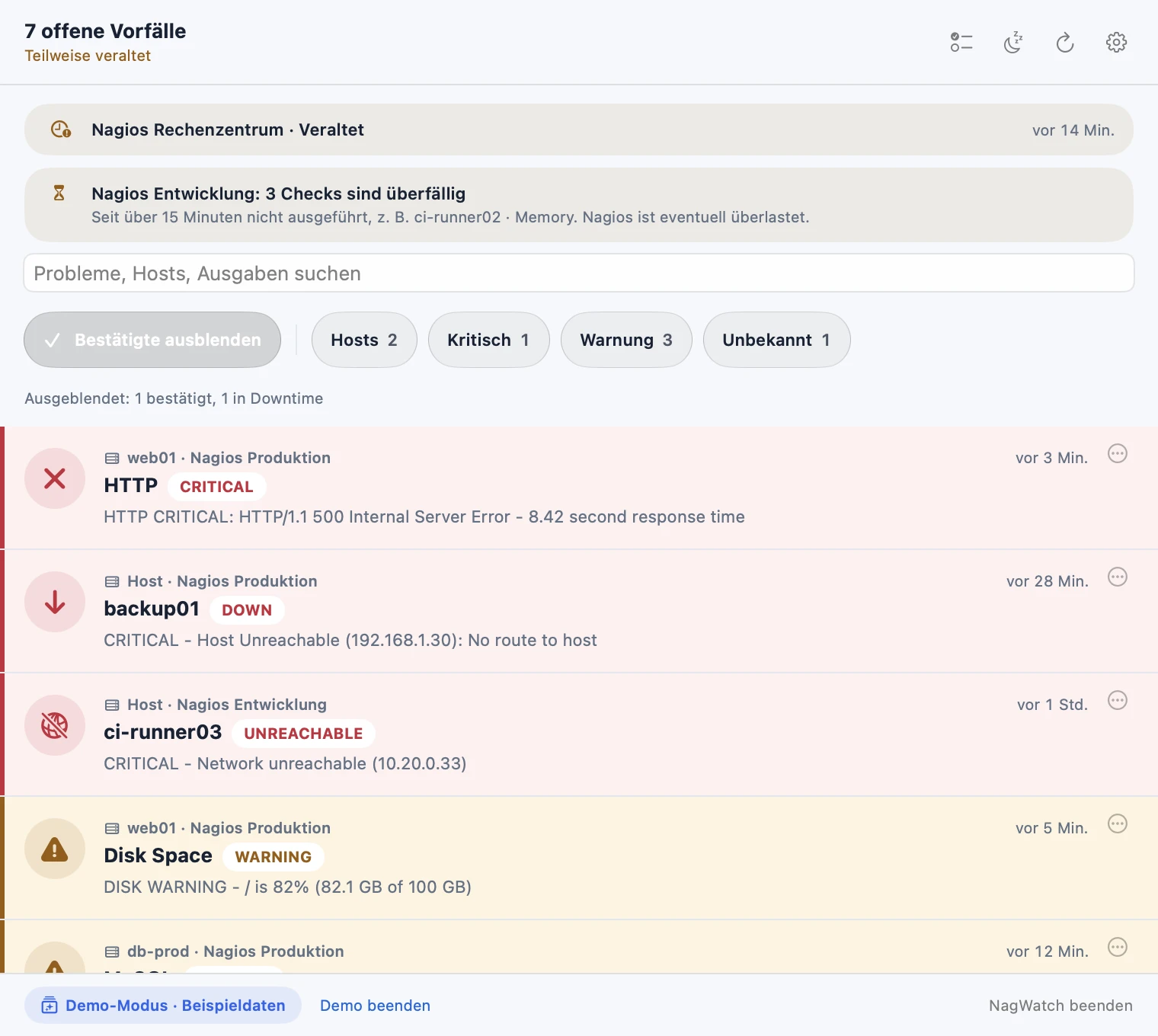The height and width of the screenshot is (1036, 1158).
Task: Click the 'backup01' host name
Action: (x=152, y=609)
